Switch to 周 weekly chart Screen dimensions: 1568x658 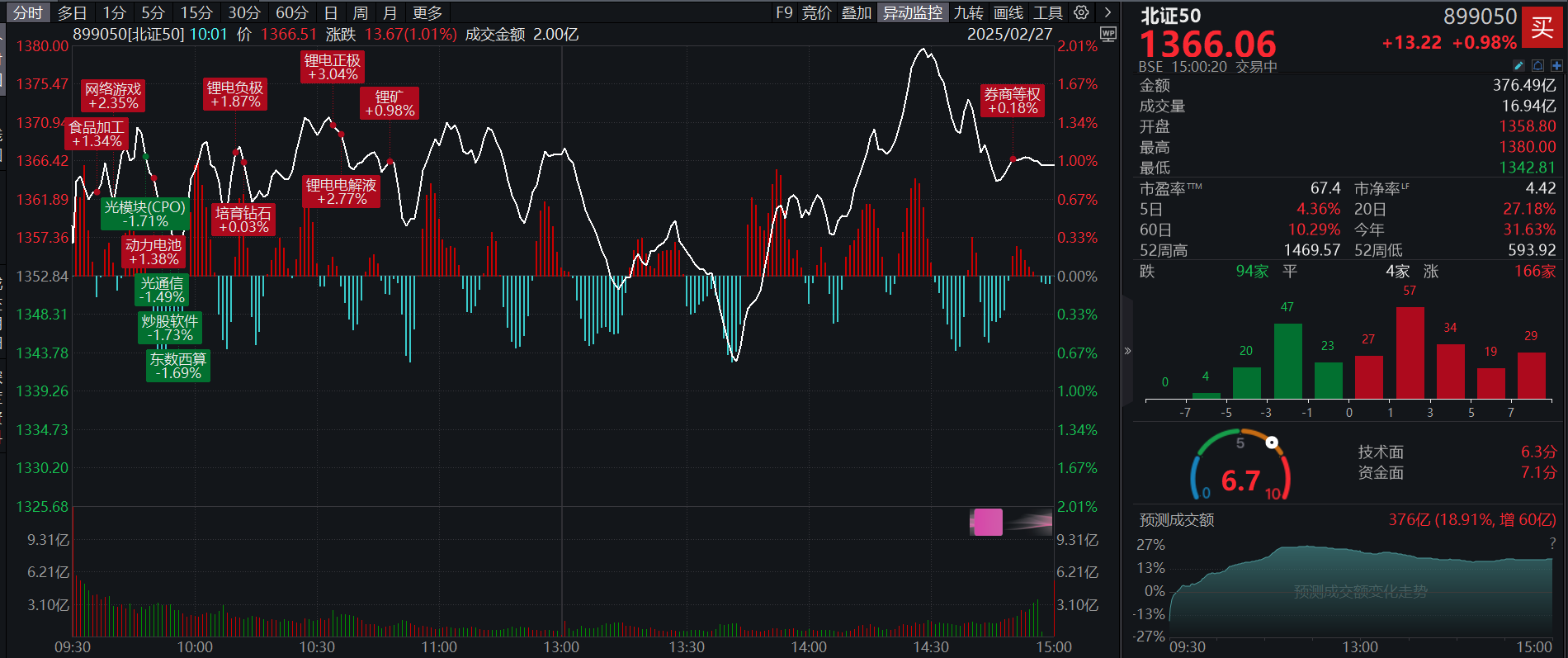pos(361,12)
